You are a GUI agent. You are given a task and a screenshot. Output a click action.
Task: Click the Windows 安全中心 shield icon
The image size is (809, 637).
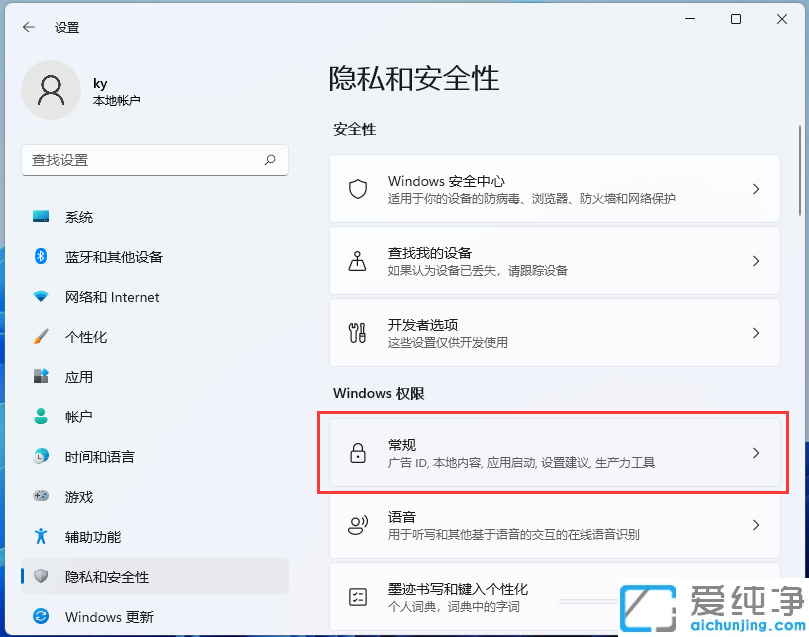(357, 189)
